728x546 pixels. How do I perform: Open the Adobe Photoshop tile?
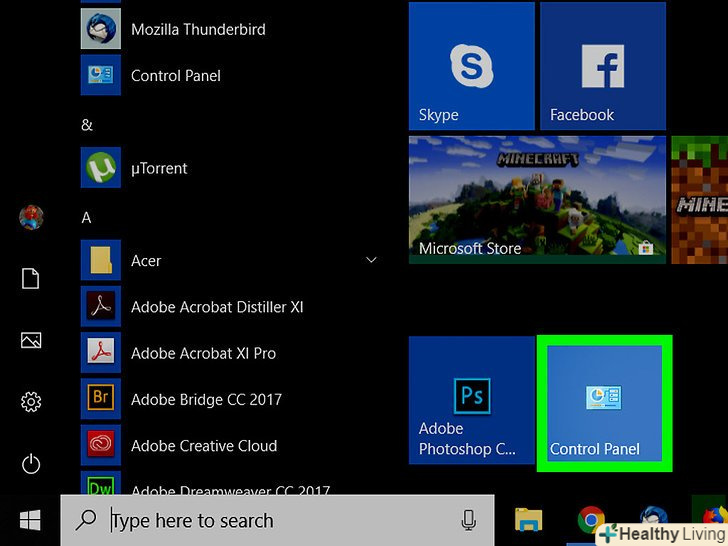point(472,400)
